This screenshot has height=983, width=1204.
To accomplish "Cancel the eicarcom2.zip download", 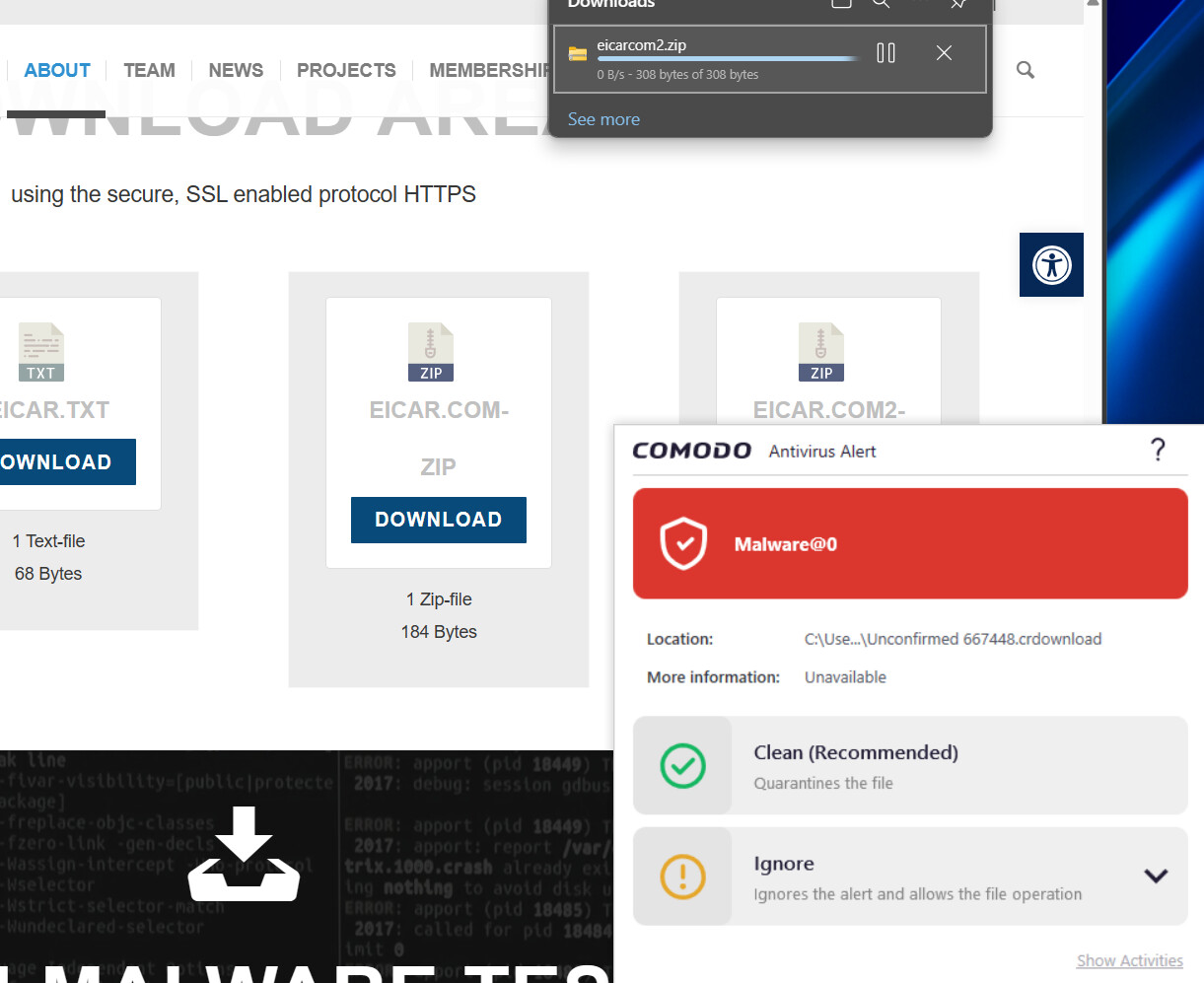I will [x=944, y=53].
